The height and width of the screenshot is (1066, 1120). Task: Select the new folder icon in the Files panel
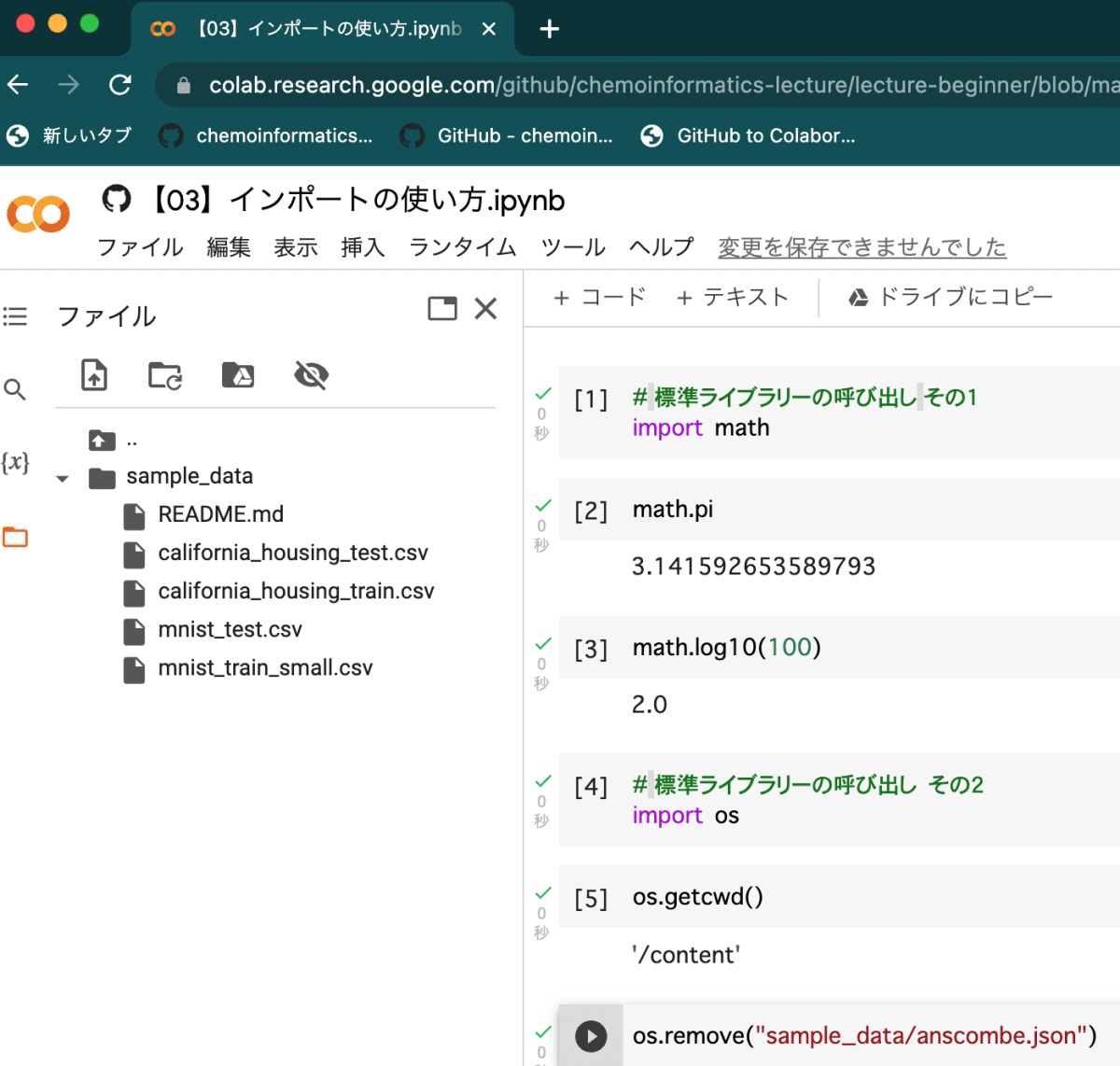164,375
